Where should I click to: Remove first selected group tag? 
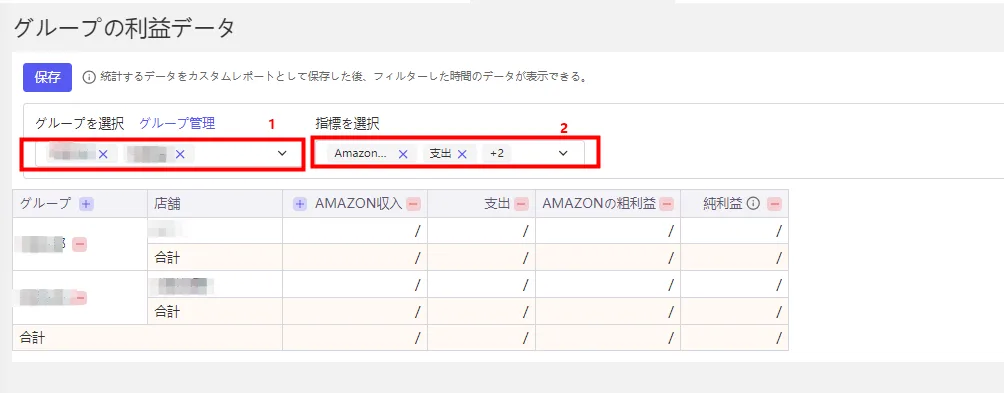[x=104, y=154]
